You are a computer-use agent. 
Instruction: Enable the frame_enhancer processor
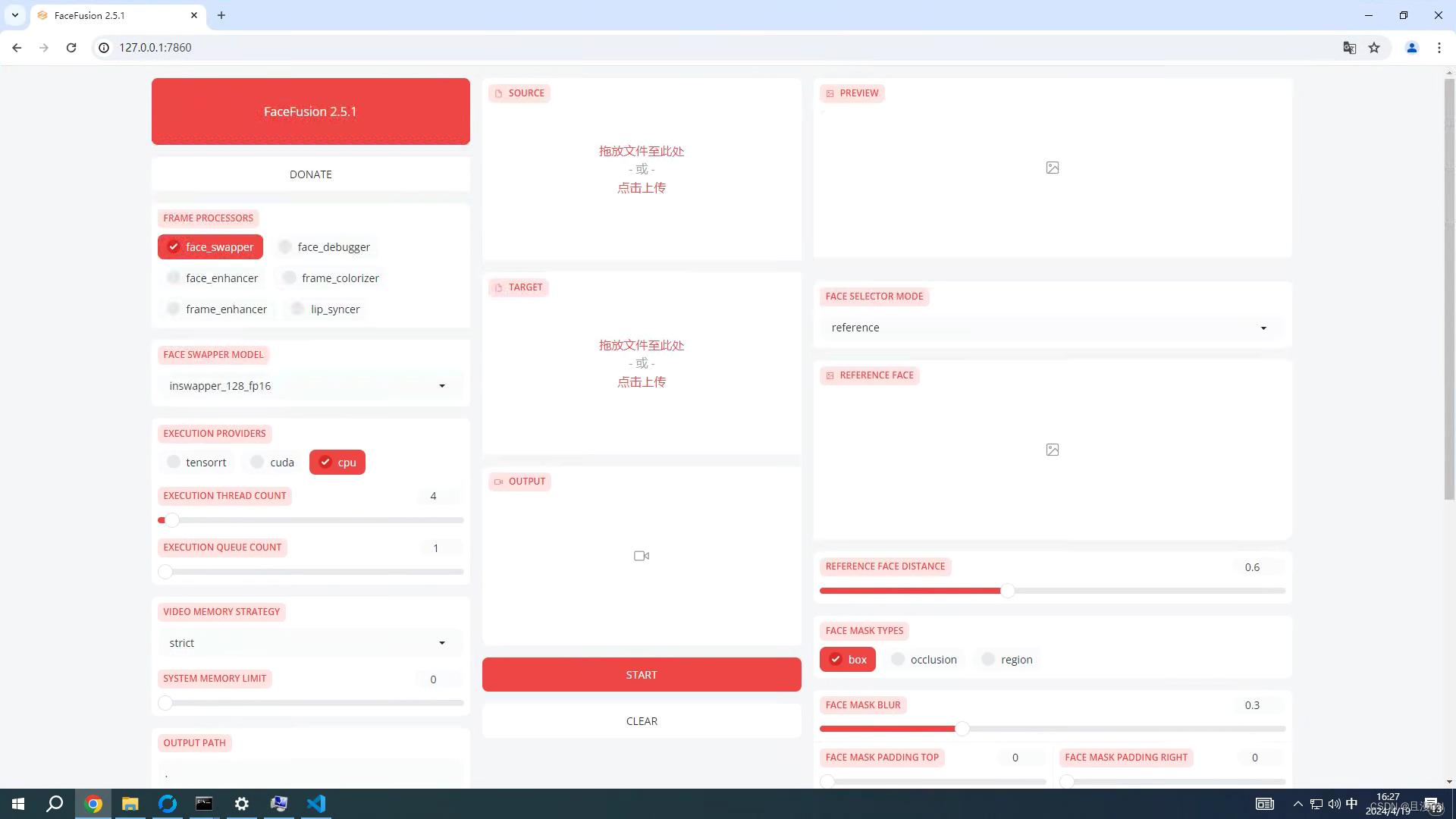pos(217,309)
